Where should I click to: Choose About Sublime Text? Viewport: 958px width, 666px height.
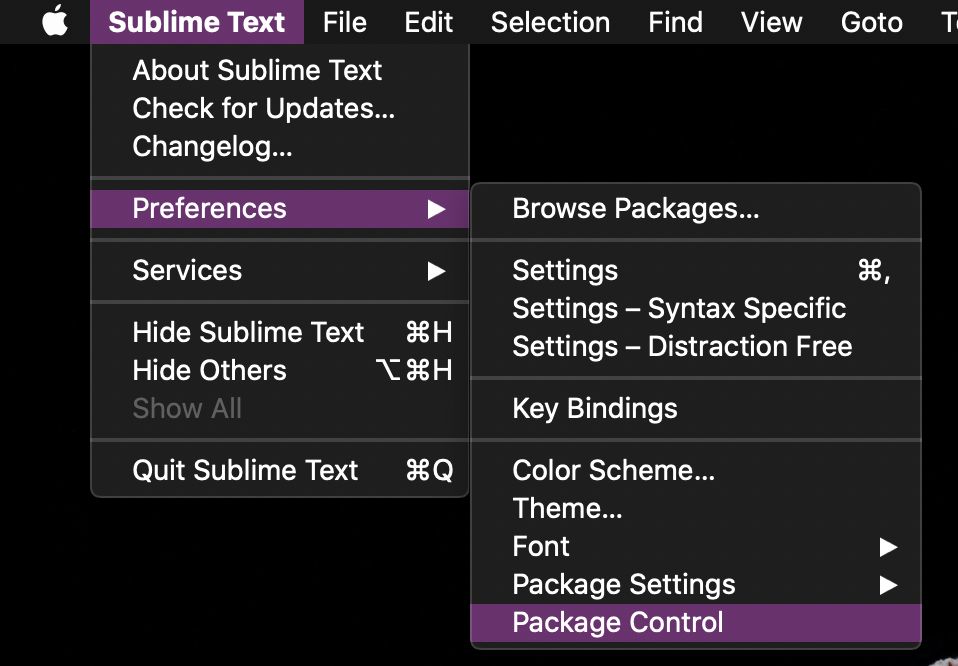pos(280,70)
